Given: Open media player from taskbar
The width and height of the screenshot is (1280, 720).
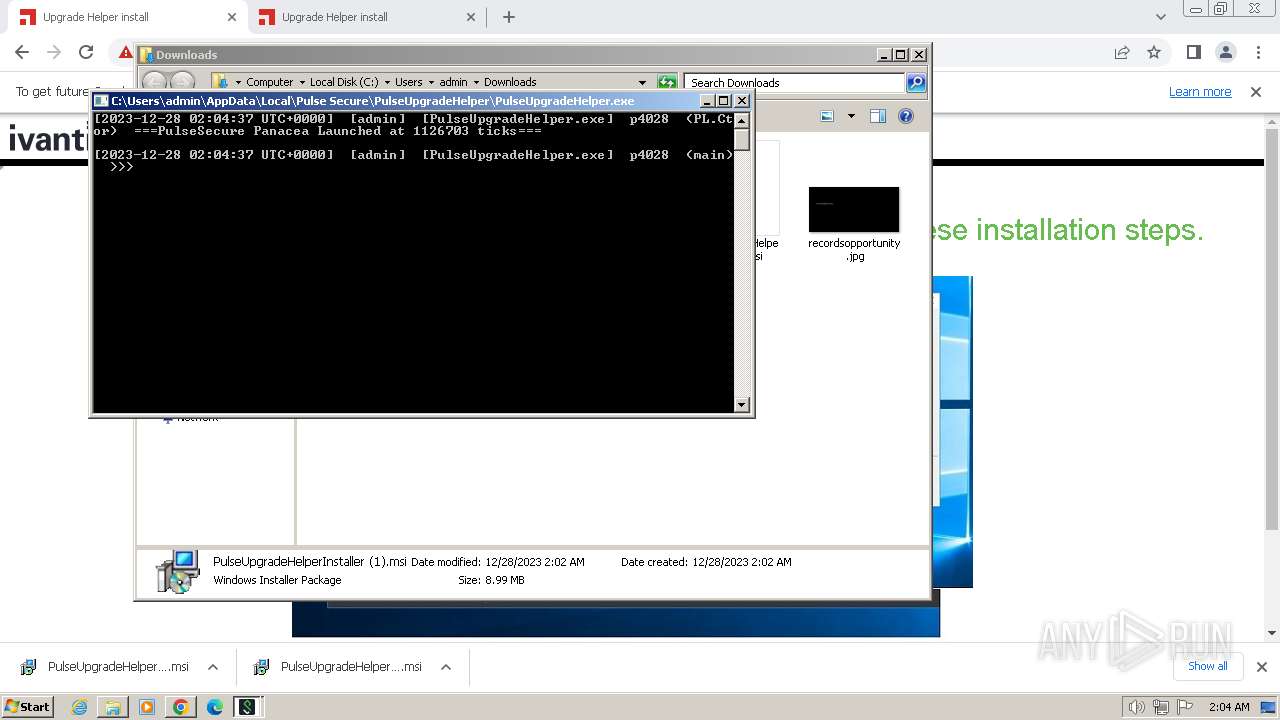Looking at the screenshot, I should click(147, 707).
